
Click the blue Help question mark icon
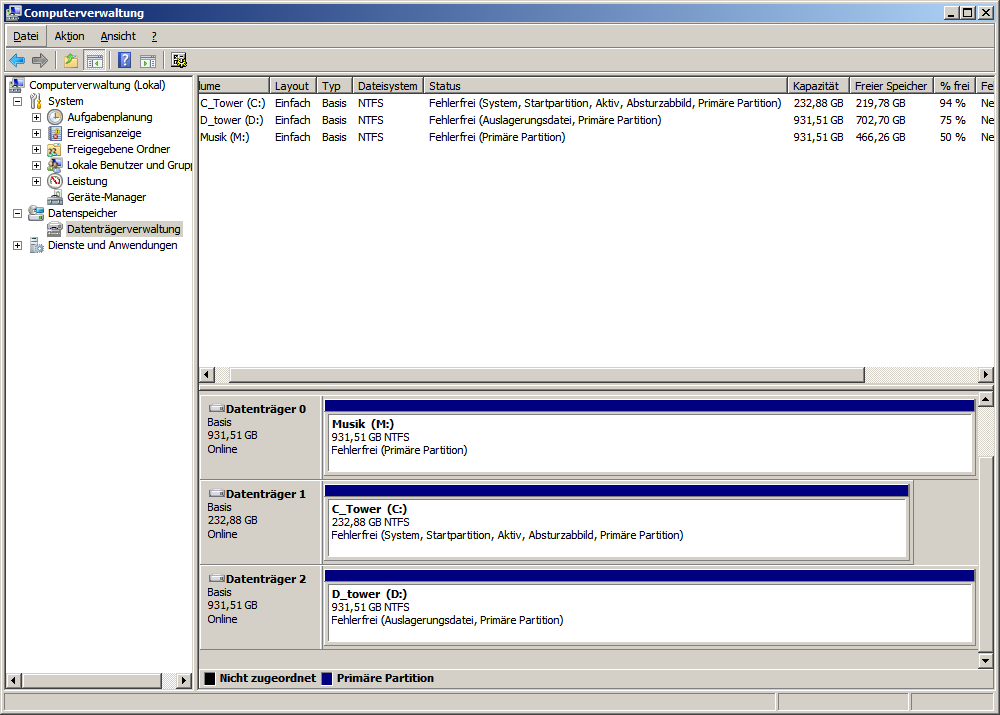click(124, 61)
